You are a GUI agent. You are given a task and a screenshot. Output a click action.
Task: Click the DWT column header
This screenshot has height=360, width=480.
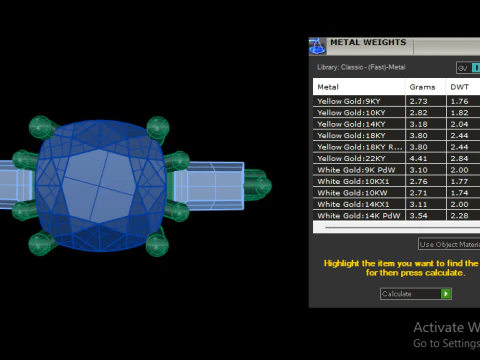(x=463, y=87)
